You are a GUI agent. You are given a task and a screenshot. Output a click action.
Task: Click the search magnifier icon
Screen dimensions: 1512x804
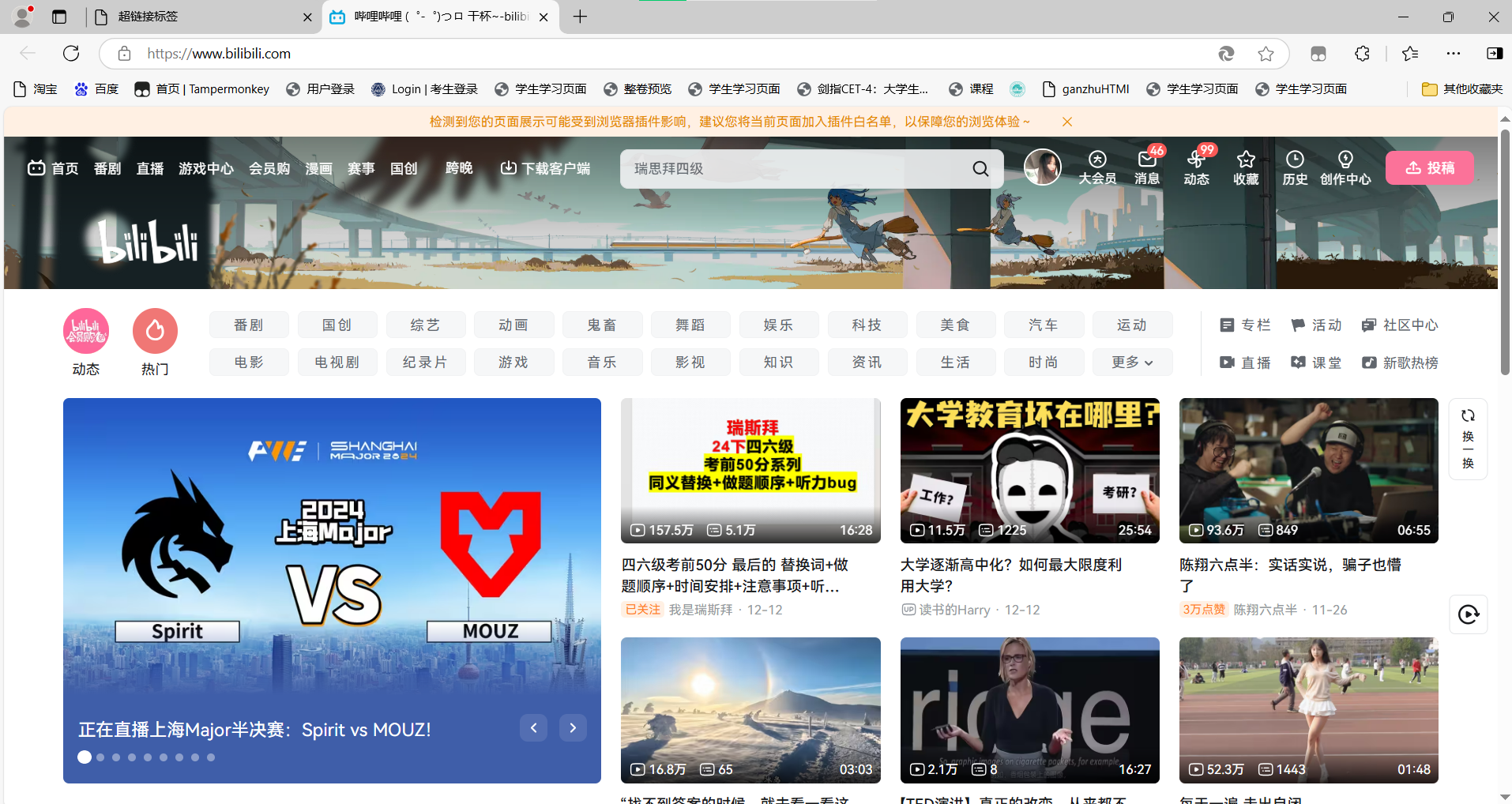coord(980,168)
